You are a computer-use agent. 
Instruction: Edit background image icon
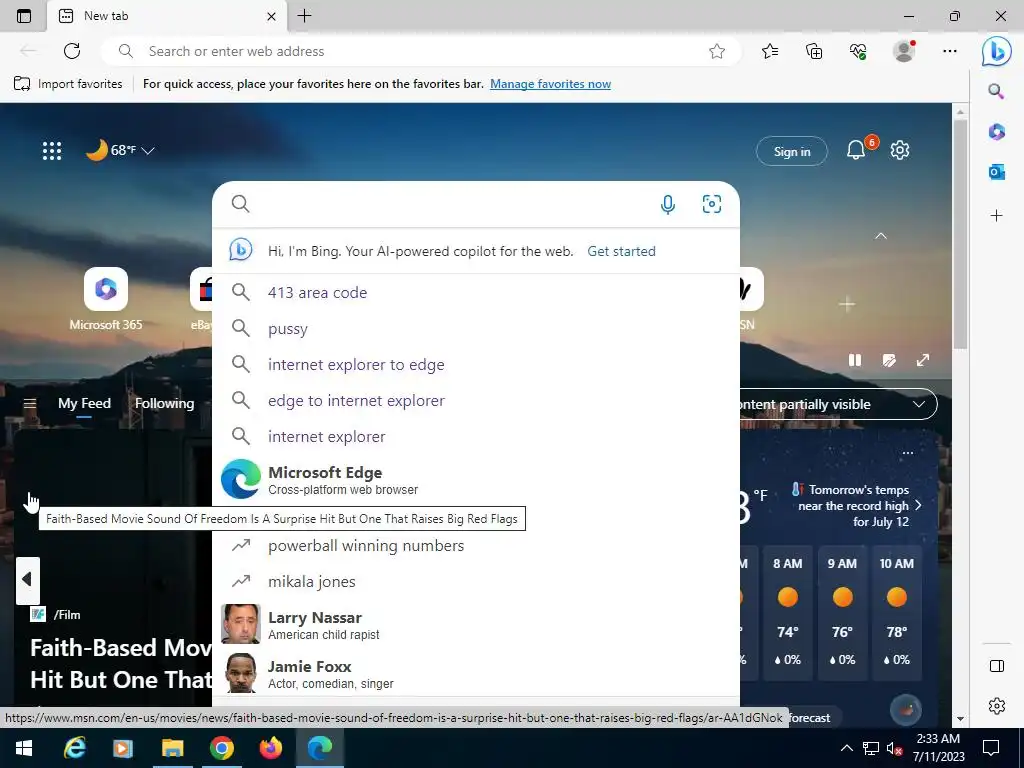pyautogui.click(x=889, y=360)
